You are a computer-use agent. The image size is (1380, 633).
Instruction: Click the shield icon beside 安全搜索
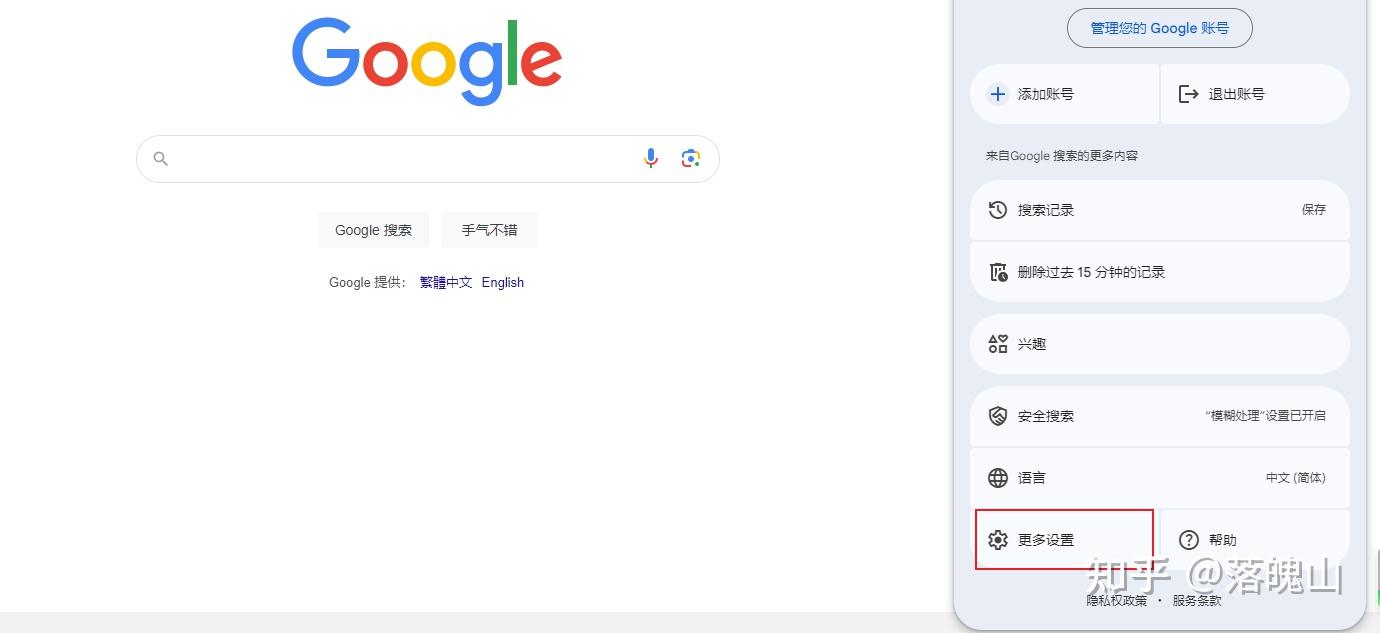[x=997, y=416]
